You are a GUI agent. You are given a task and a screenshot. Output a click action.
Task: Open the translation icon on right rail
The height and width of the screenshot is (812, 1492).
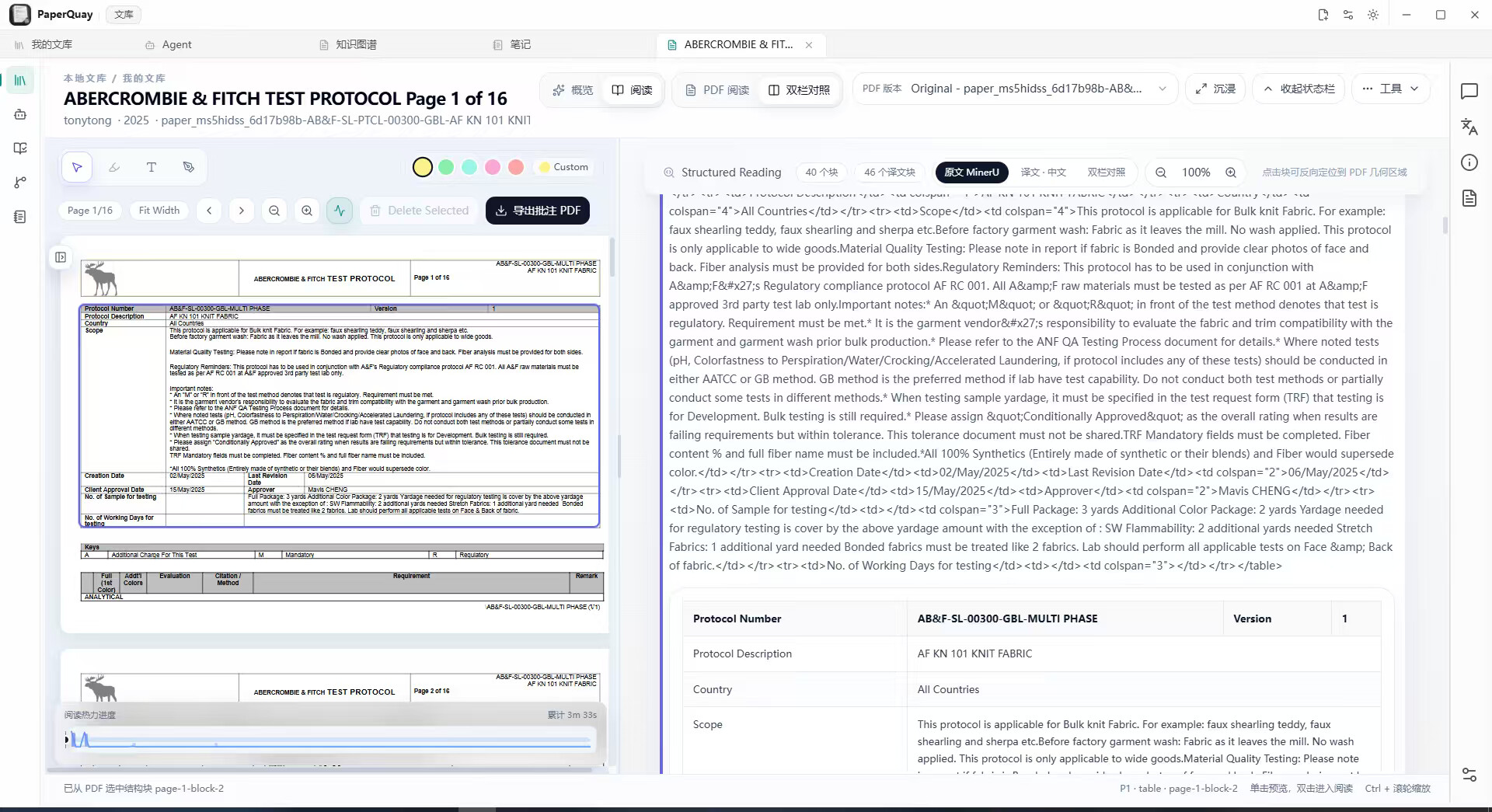pyautogui.click(x=1469, y=127)
